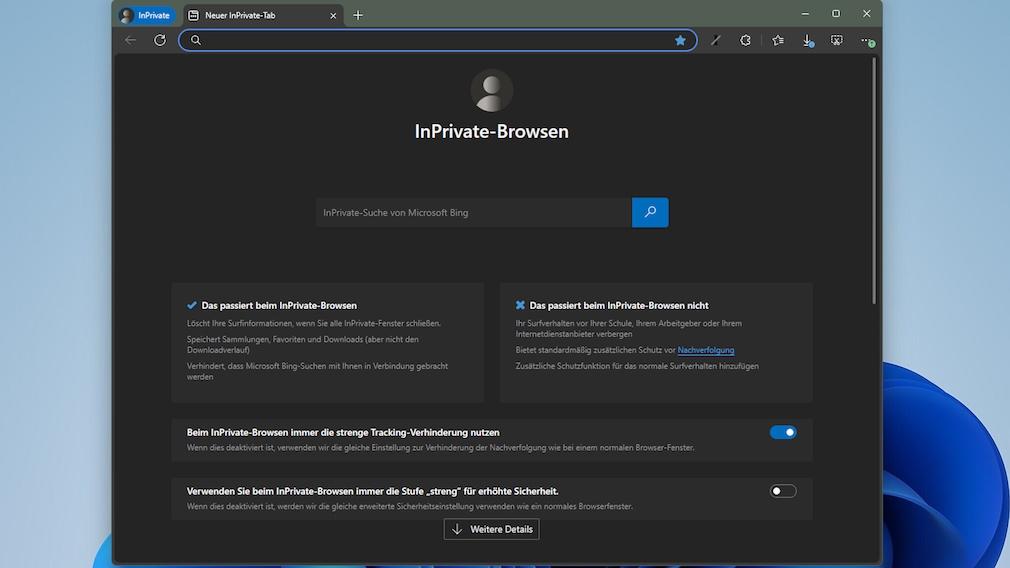Screen dimensions: 1010x568
Task: Click the 'InPrivate-Browsen' page title
Action: click(491, 131)
